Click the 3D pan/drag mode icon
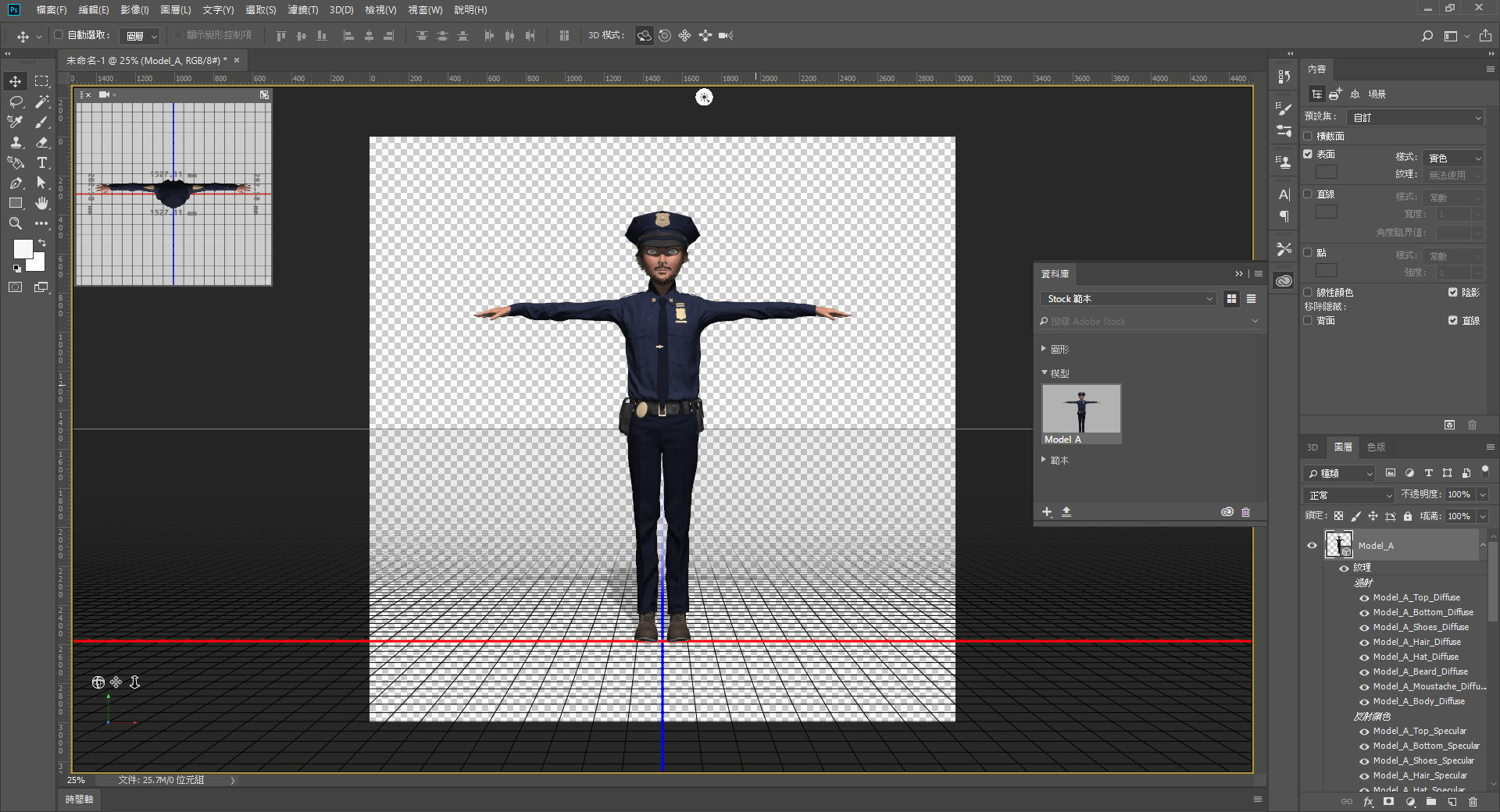1500x812 pixels. pos(684,36)
